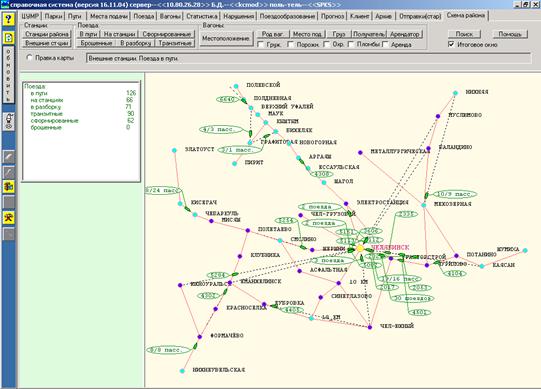
Task: Select the lower gray pen icon in sidebar
Action: tap(9, 172)
